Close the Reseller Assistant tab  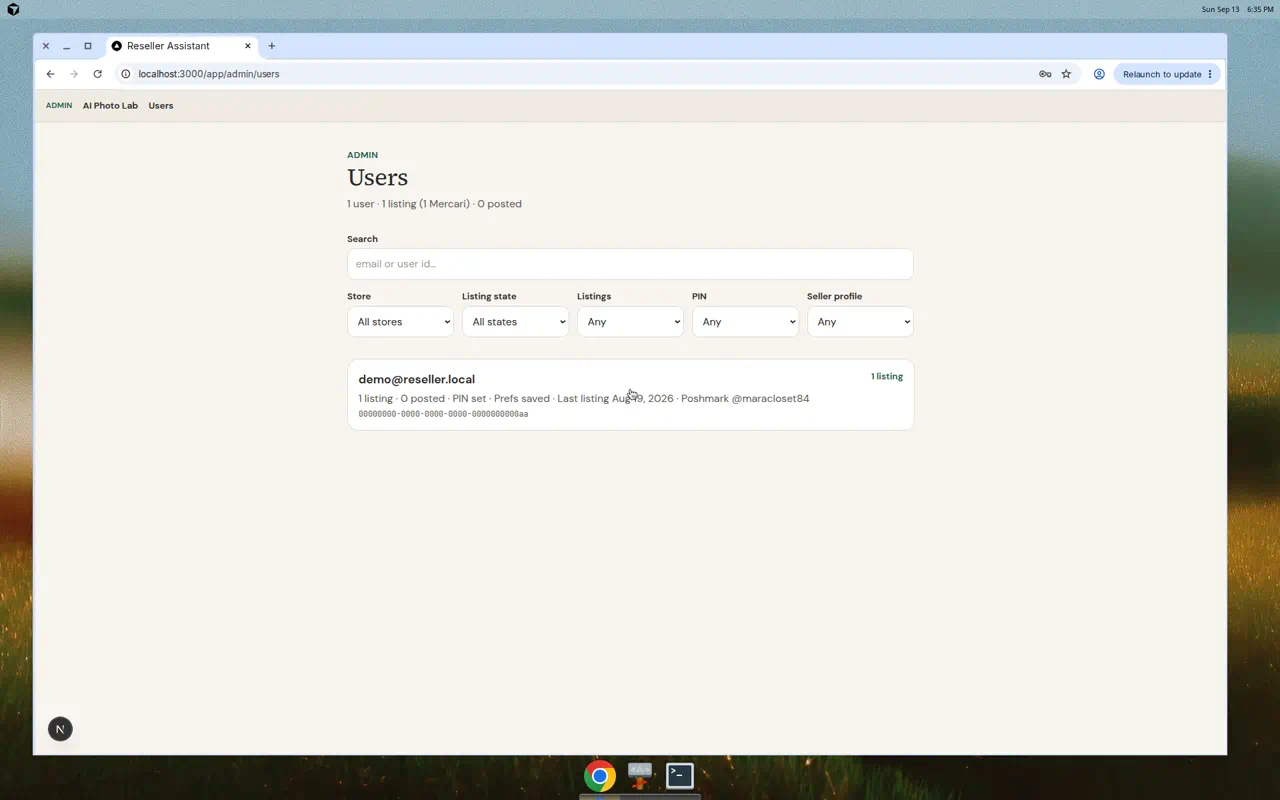coord(248,46)
